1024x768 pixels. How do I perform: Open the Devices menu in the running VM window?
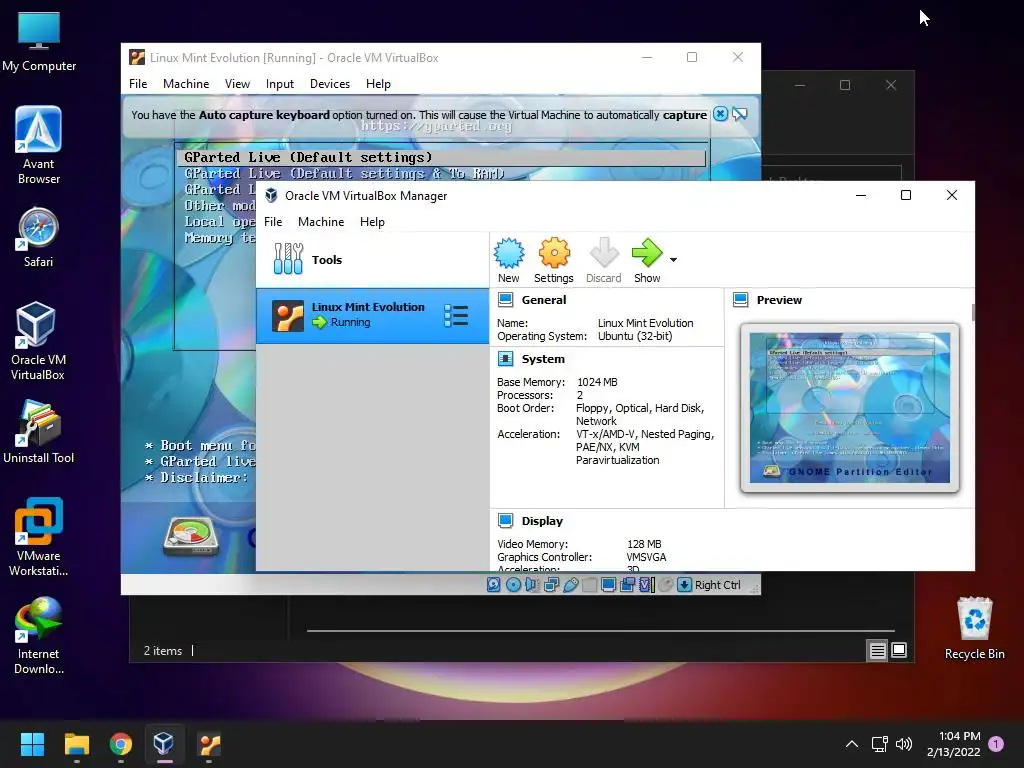coord(330,84)
